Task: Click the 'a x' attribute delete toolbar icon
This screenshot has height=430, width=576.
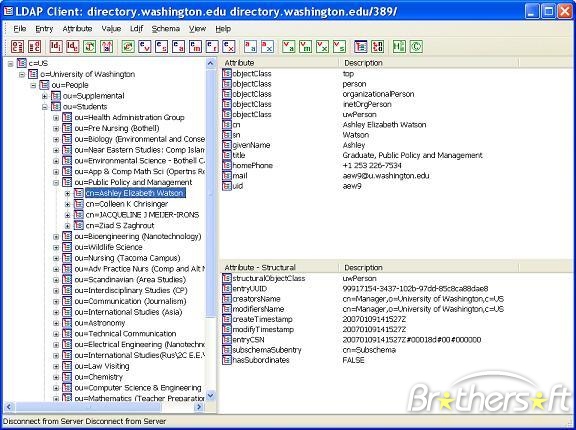Action: [x=267, y=46]
